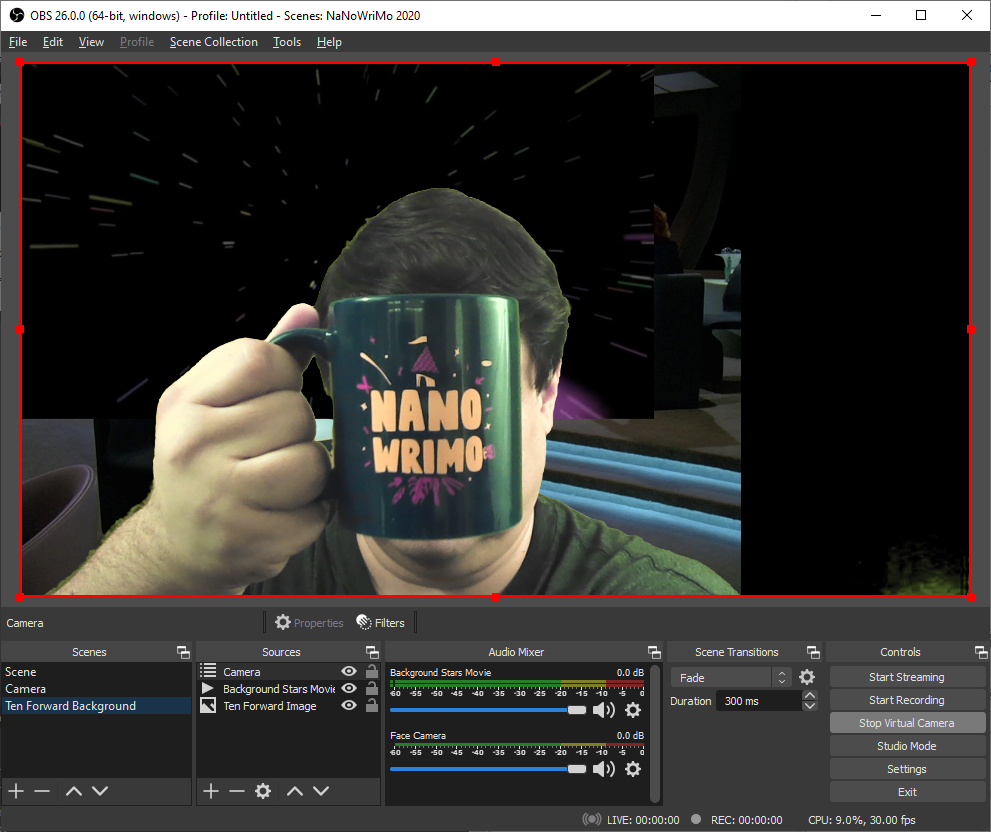Move the selected scene down

pyautogui.click(x=100, y=791)
